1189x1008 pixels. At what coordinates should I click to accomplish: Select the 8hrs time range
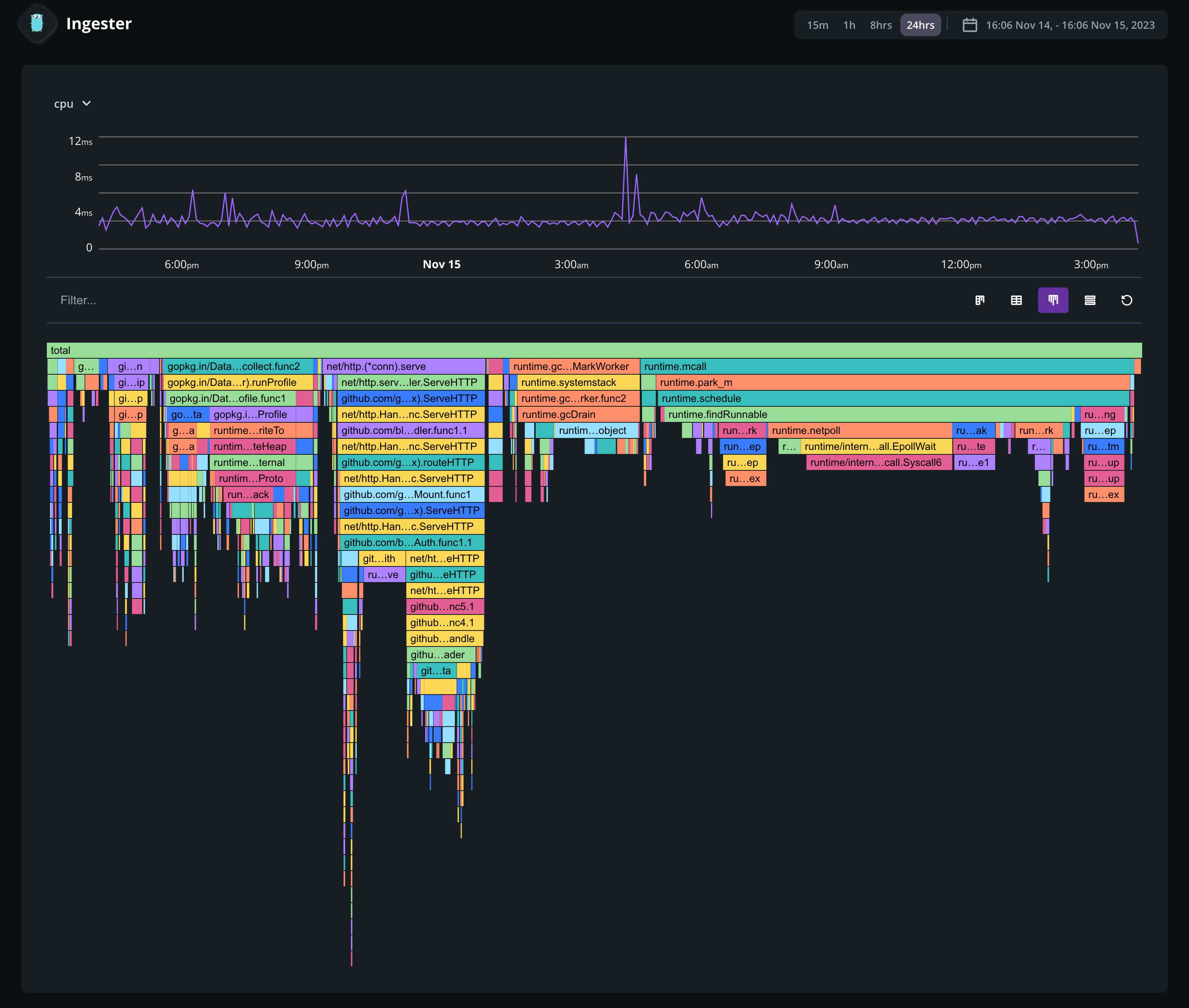click(x=880, y=25)
